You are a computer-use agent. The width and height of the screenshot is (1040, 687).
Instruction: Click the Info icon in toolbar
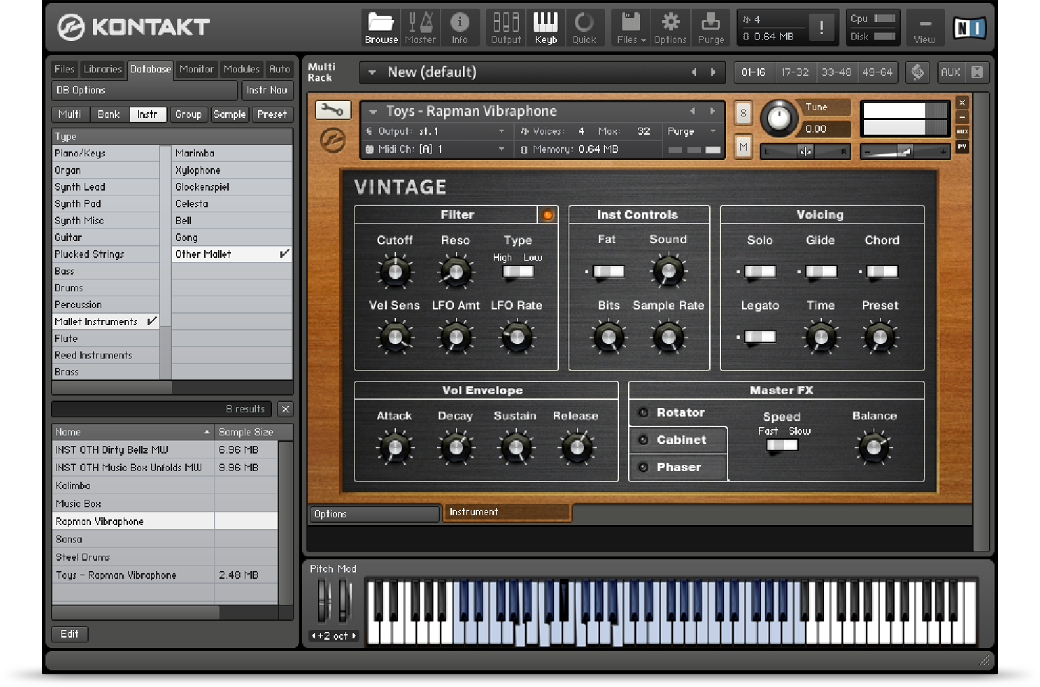pos(460,27)
